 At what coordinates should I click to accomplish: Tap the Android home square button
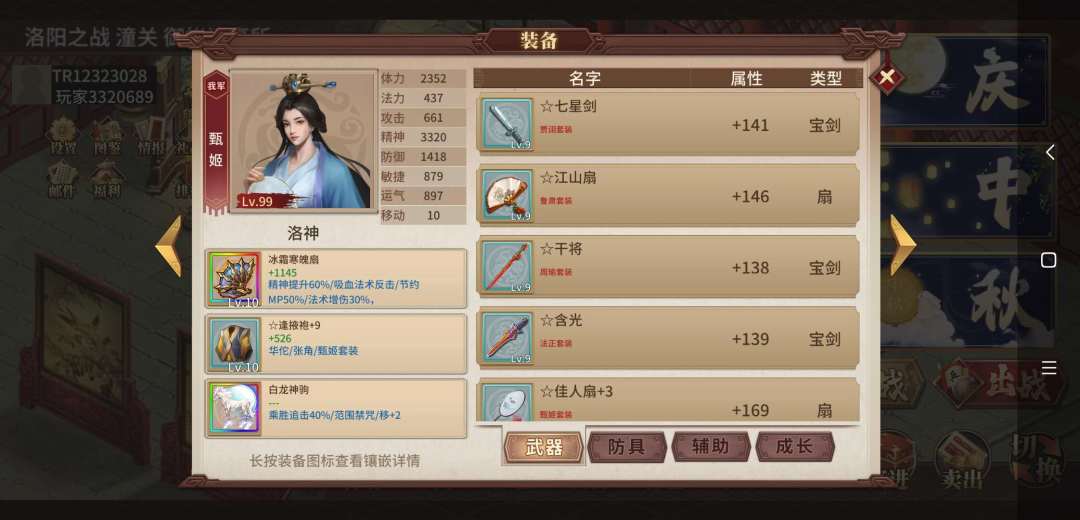[1048, 260]
